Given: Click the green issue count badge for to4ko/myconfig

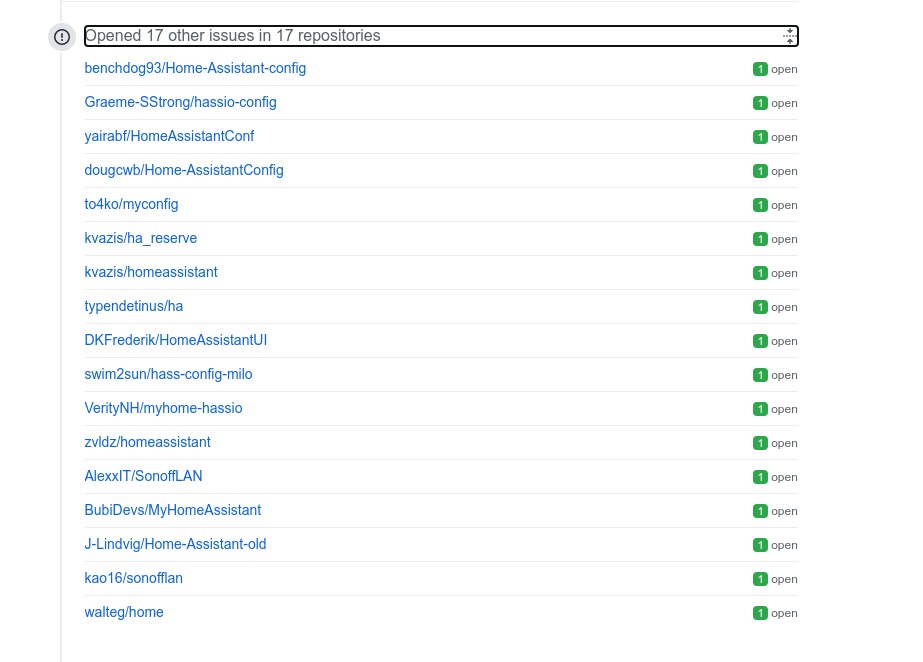Looking at the screenshot, I should pos(760,205).
